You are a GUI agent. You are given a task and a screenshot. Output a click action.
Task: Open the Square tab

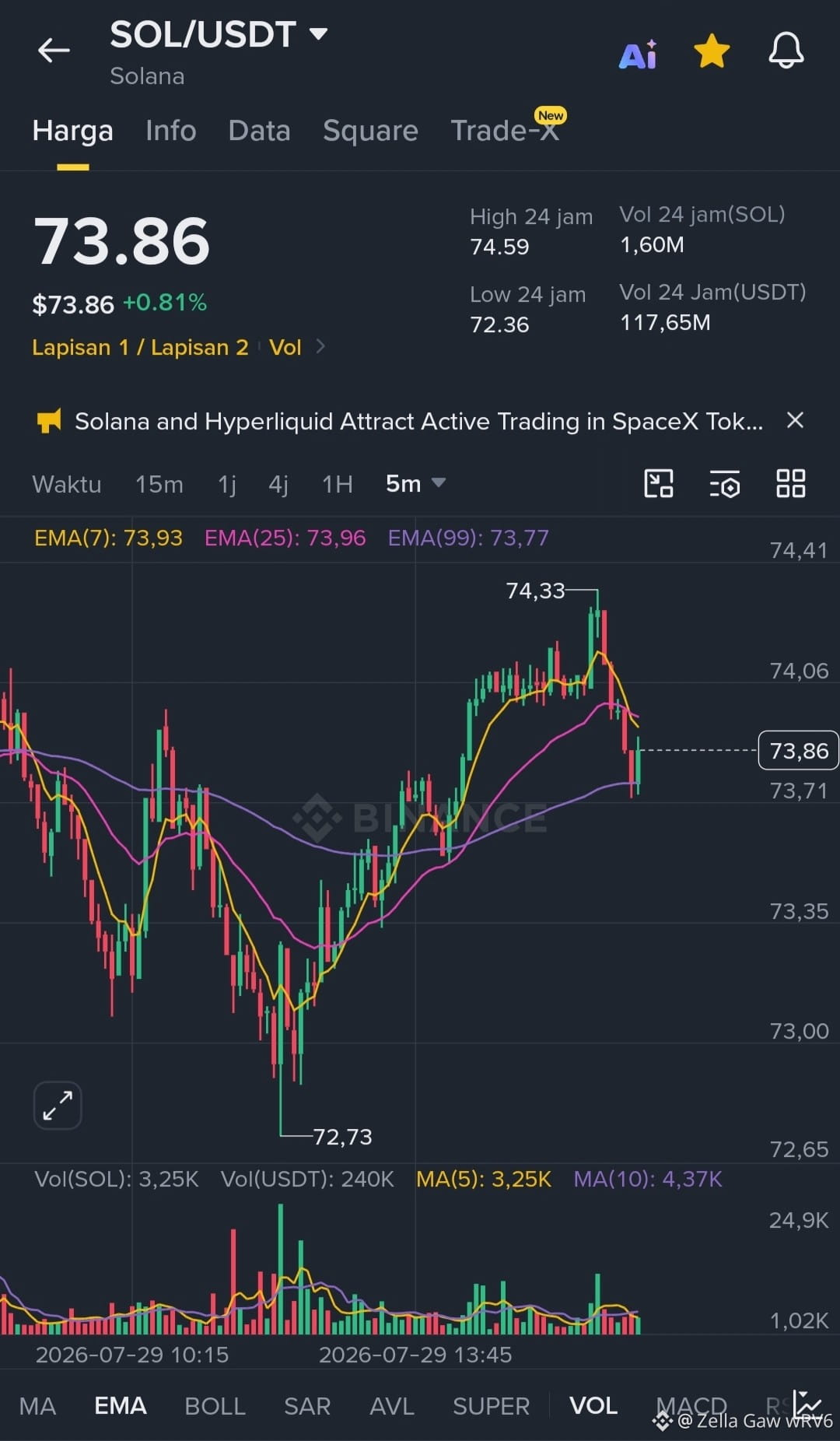pyautogui.click(x=370, y=131)
